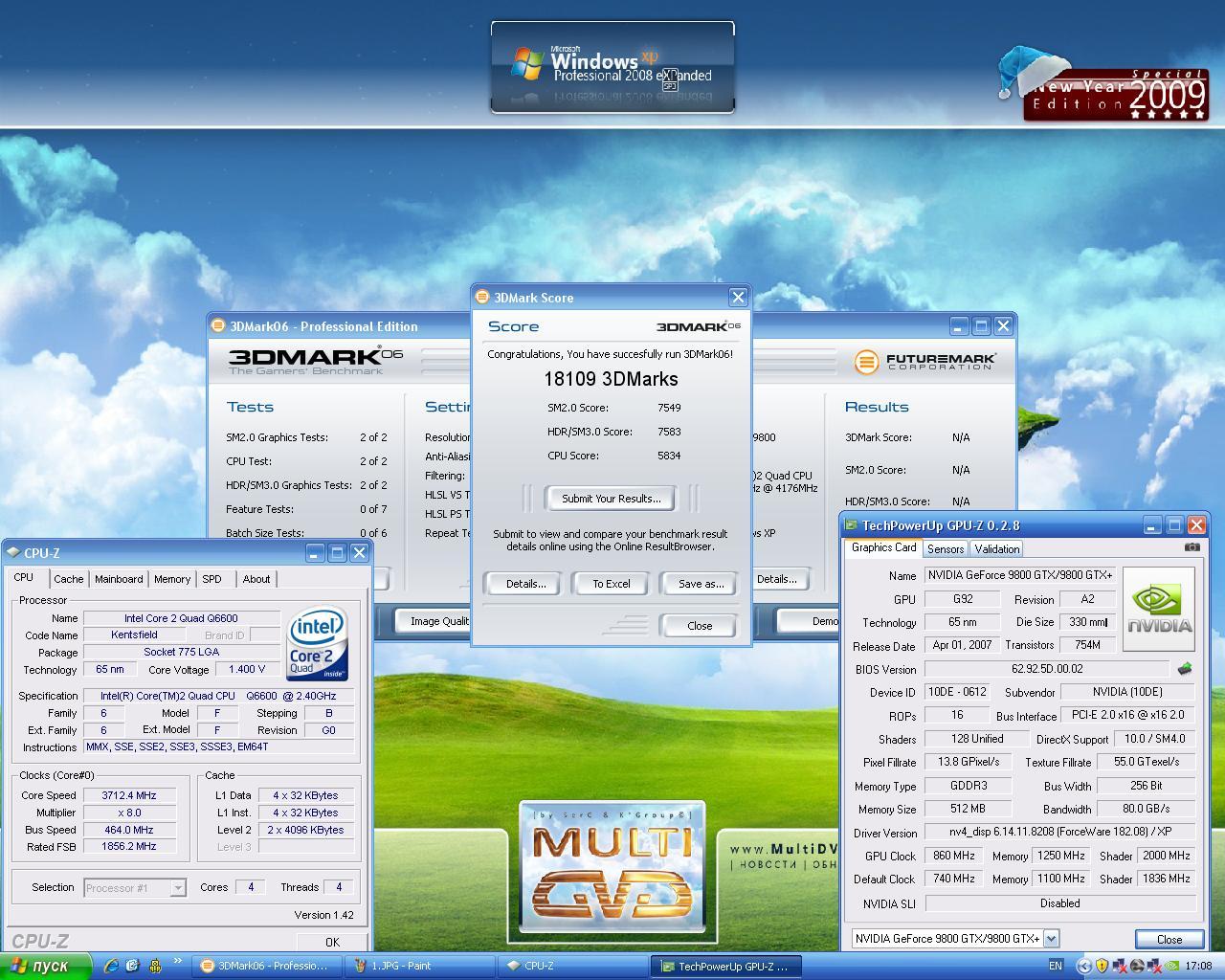1225x980 pixels.
Task: Switch to 1.JPG - Paint on taskbar
Action: click(419, 966)
